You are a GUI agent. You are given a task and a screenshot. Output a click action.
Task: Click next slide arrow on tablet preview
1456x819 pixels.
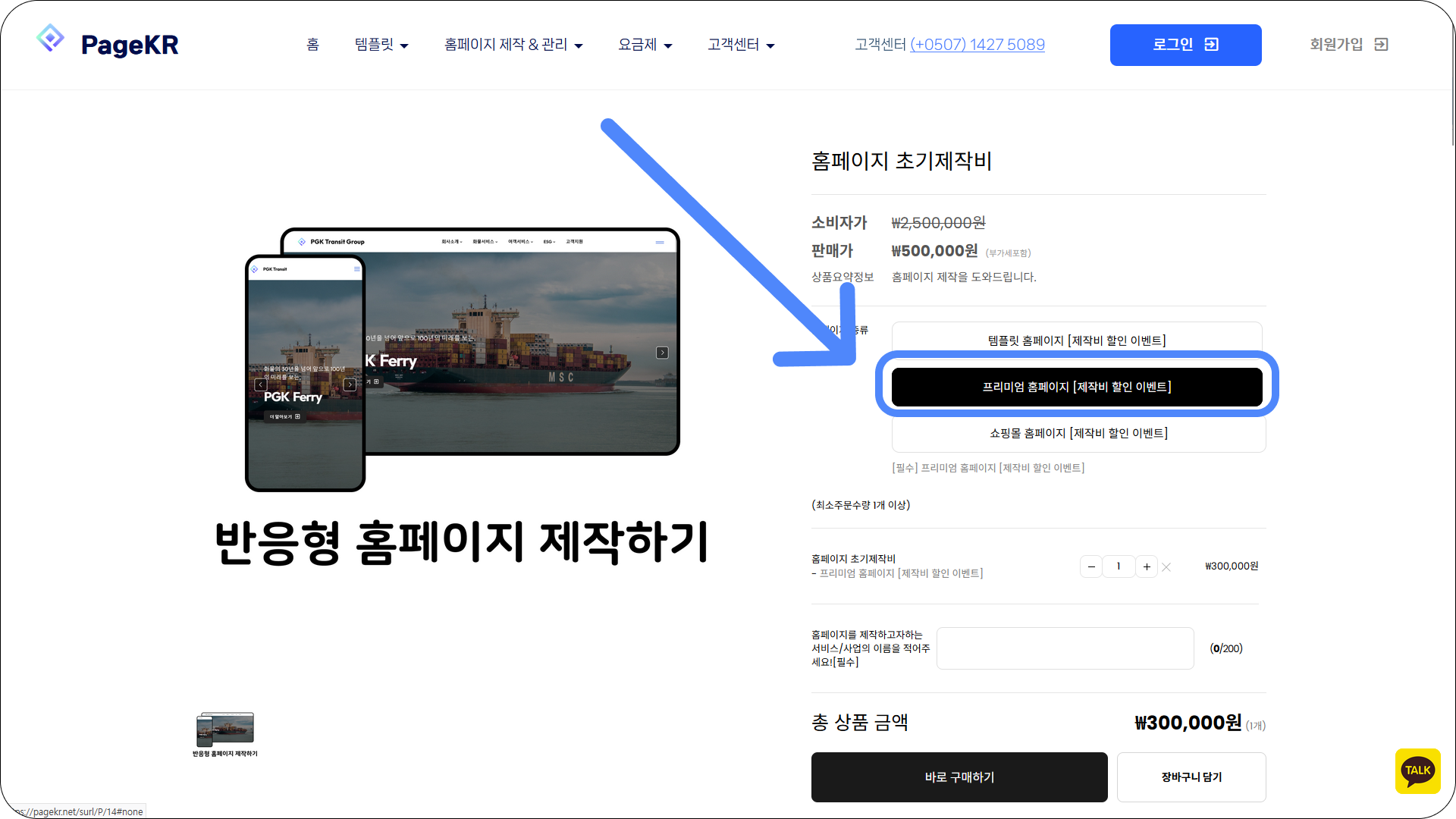[662, 353]
